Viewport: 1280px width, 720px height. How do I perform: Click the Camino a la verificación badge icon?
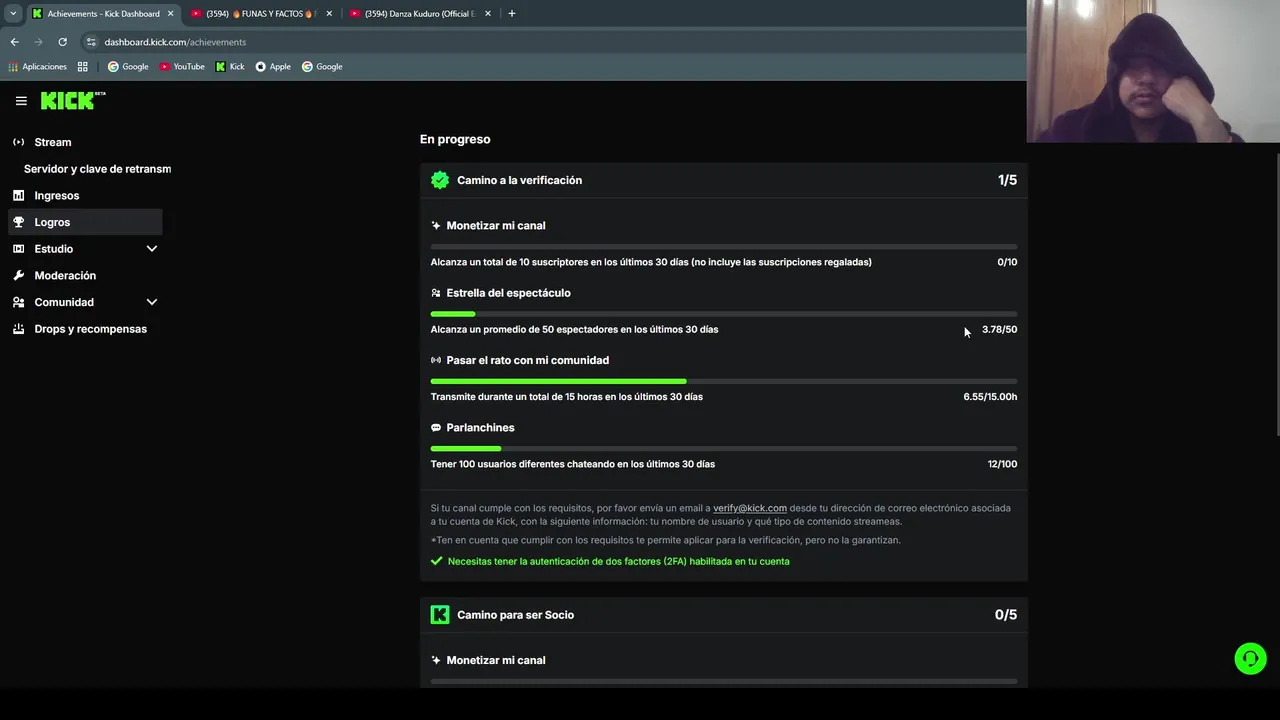click(440, 180)
